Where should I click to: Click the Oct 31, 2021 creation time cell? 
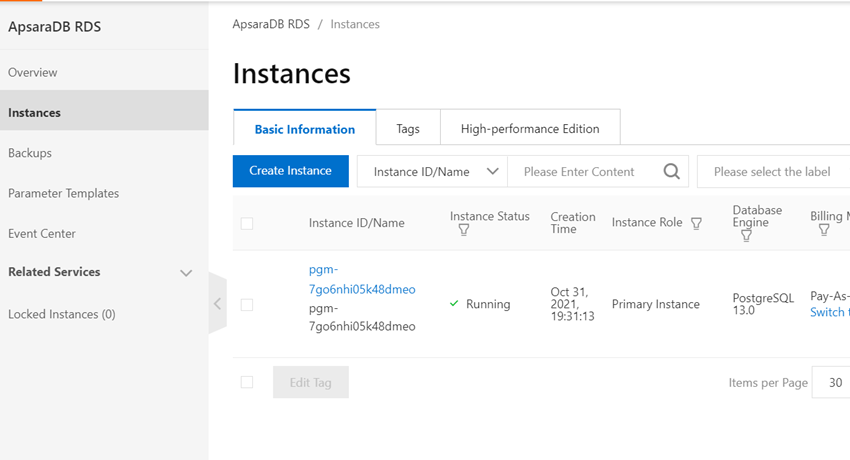[572, 304]
